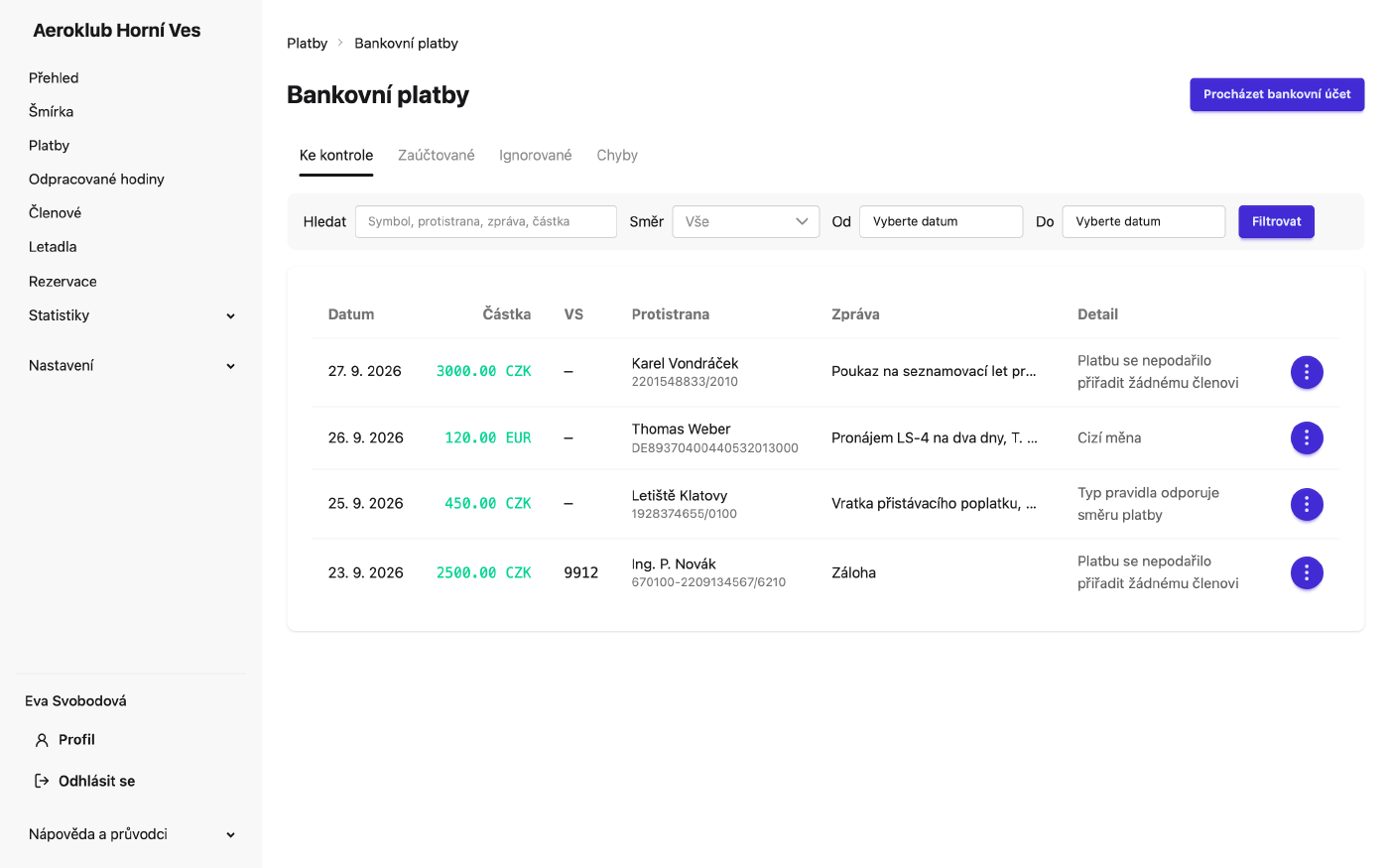1389x868 pixels.
Task: Click Procházet bankovní účet button
Action: click(x=1277, y=94)
